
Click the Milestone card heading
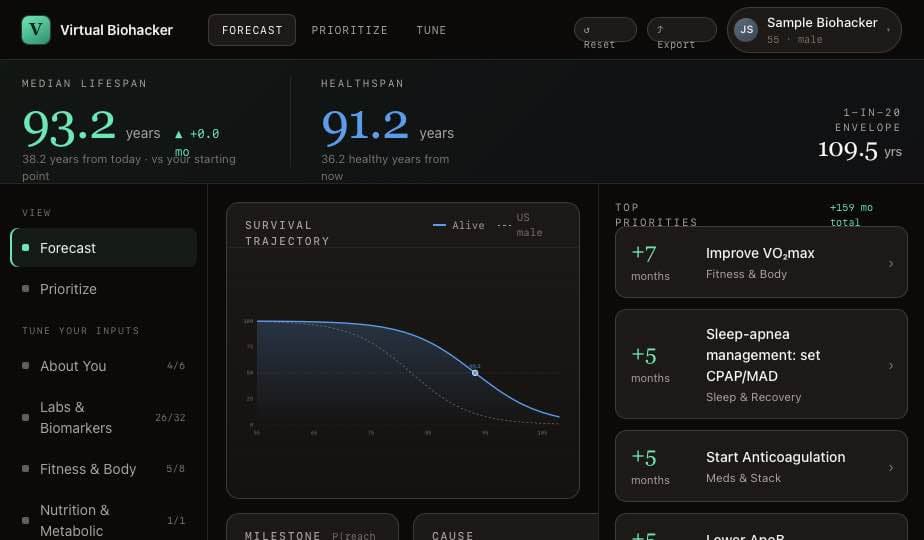point(283,535)
